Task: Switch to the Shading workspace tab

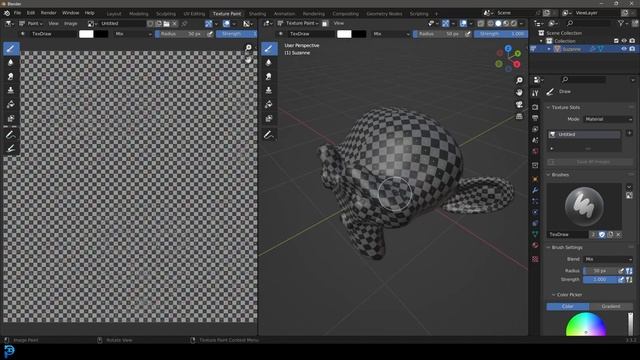Action: (x=257, y=13)
